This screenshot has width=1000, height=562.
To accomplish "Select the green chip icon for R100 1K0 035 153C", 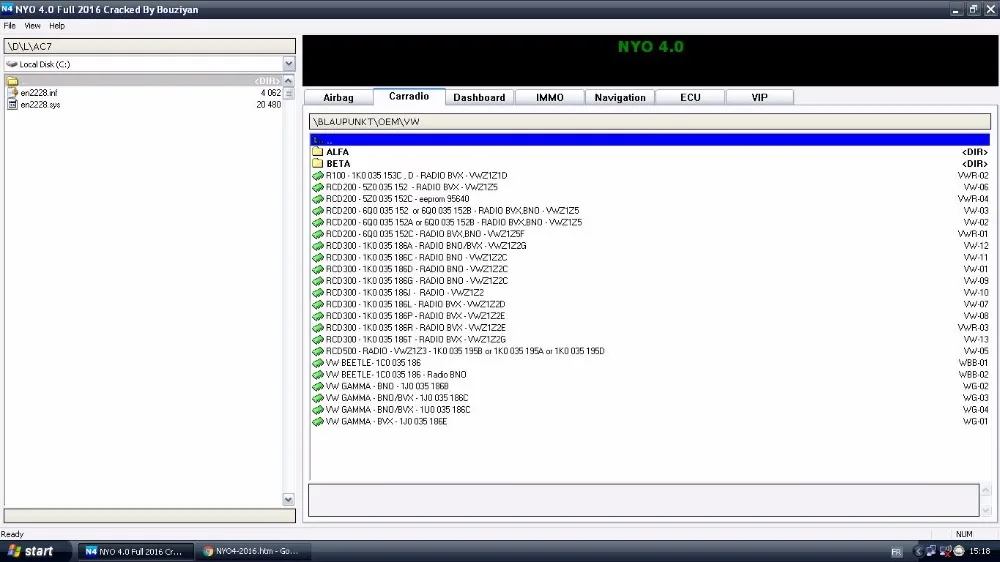I will click(x=318, y=175).
